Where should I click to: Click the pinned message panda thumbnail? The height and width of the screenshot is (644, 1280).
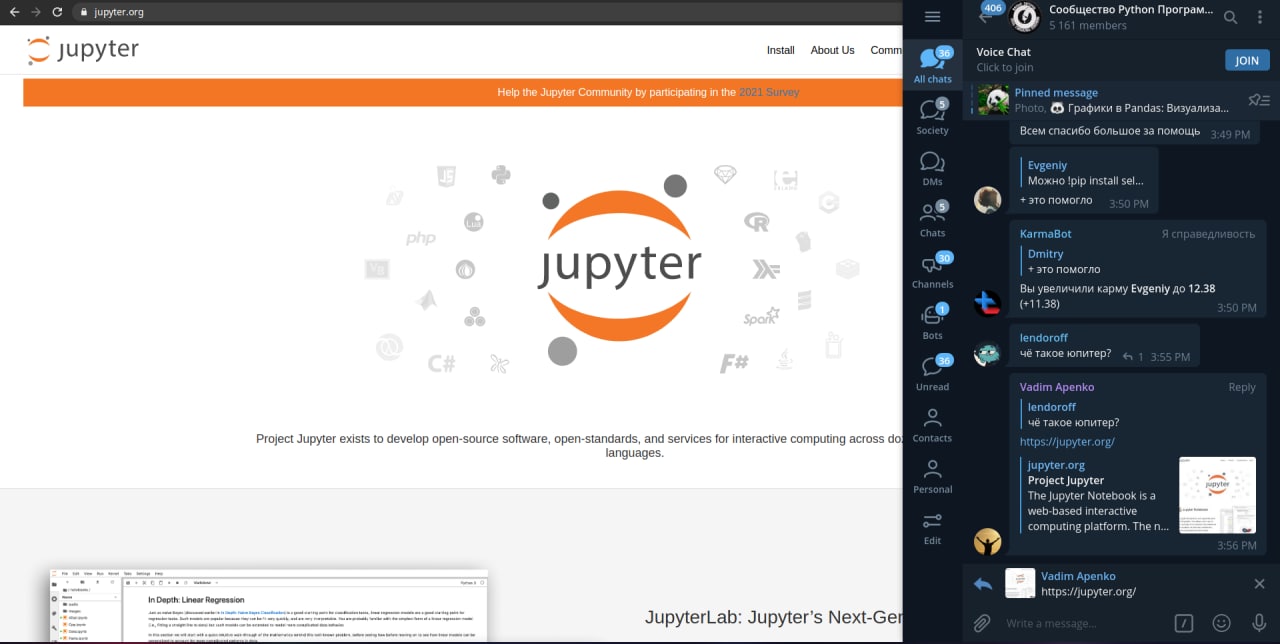coord(994,100)
